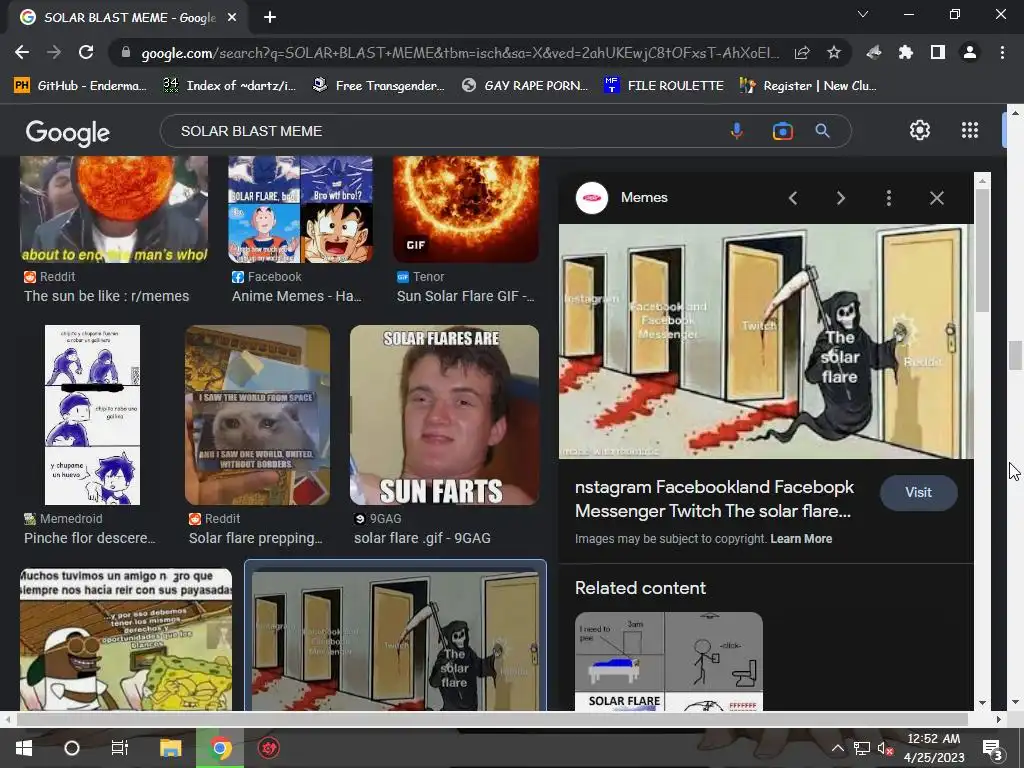The height and width of the screenshot is (768, 1024).
Task: Share this page from the address bar
Action: [x=802, y=52]
